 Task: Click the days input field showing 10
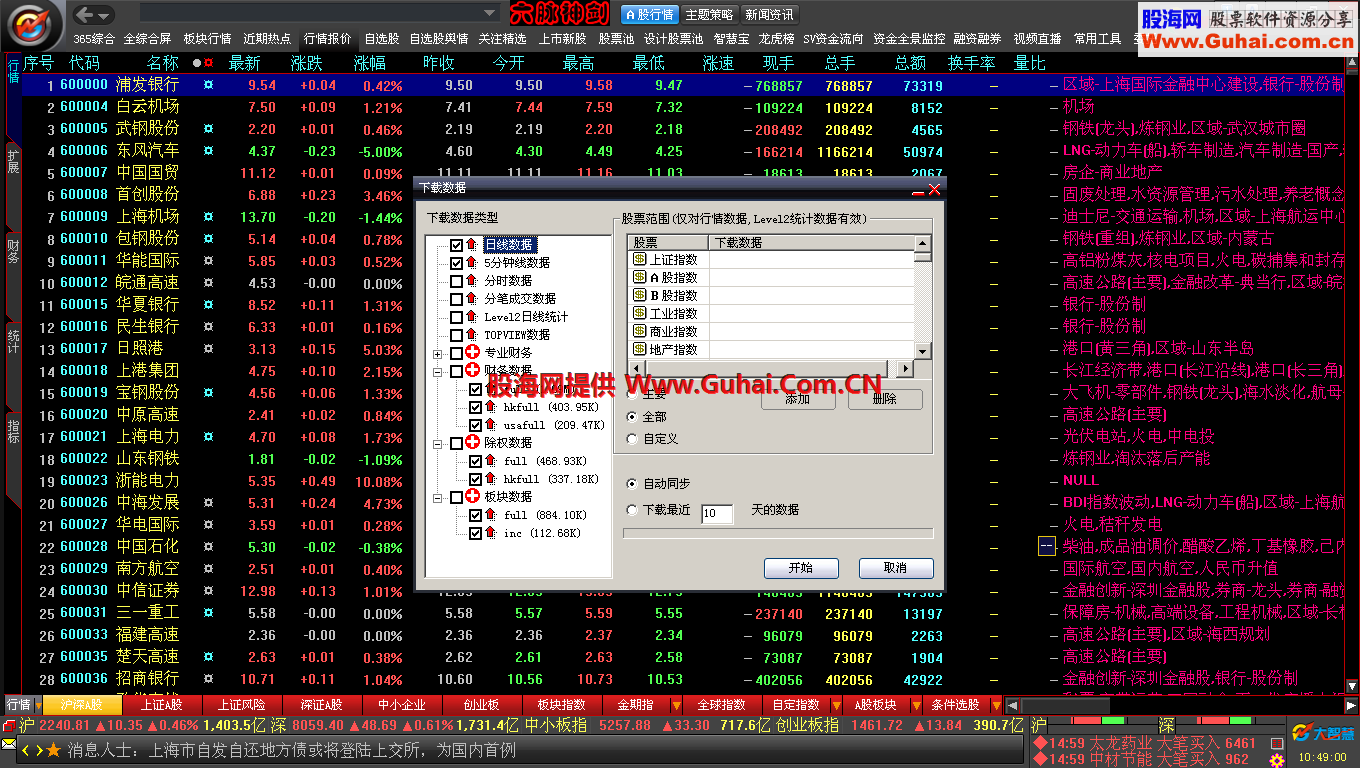pos(717,513)
